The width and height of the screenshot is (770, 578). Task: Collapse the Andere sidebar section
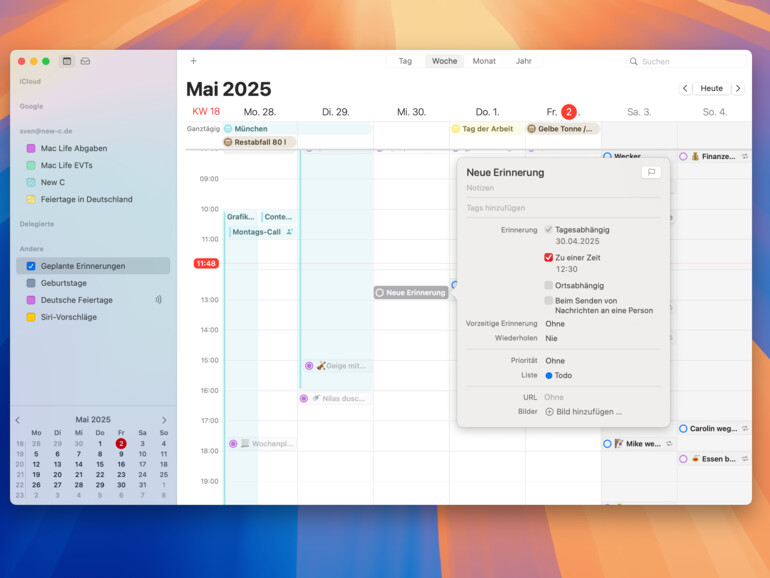click(31, 248)
